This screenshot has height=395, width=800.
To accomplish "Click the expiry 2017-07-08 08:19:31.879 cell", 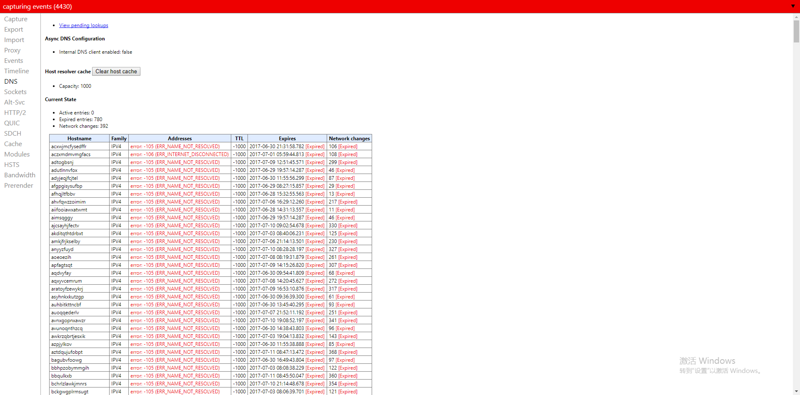I will pyautogui.click(x=287, y=257).
